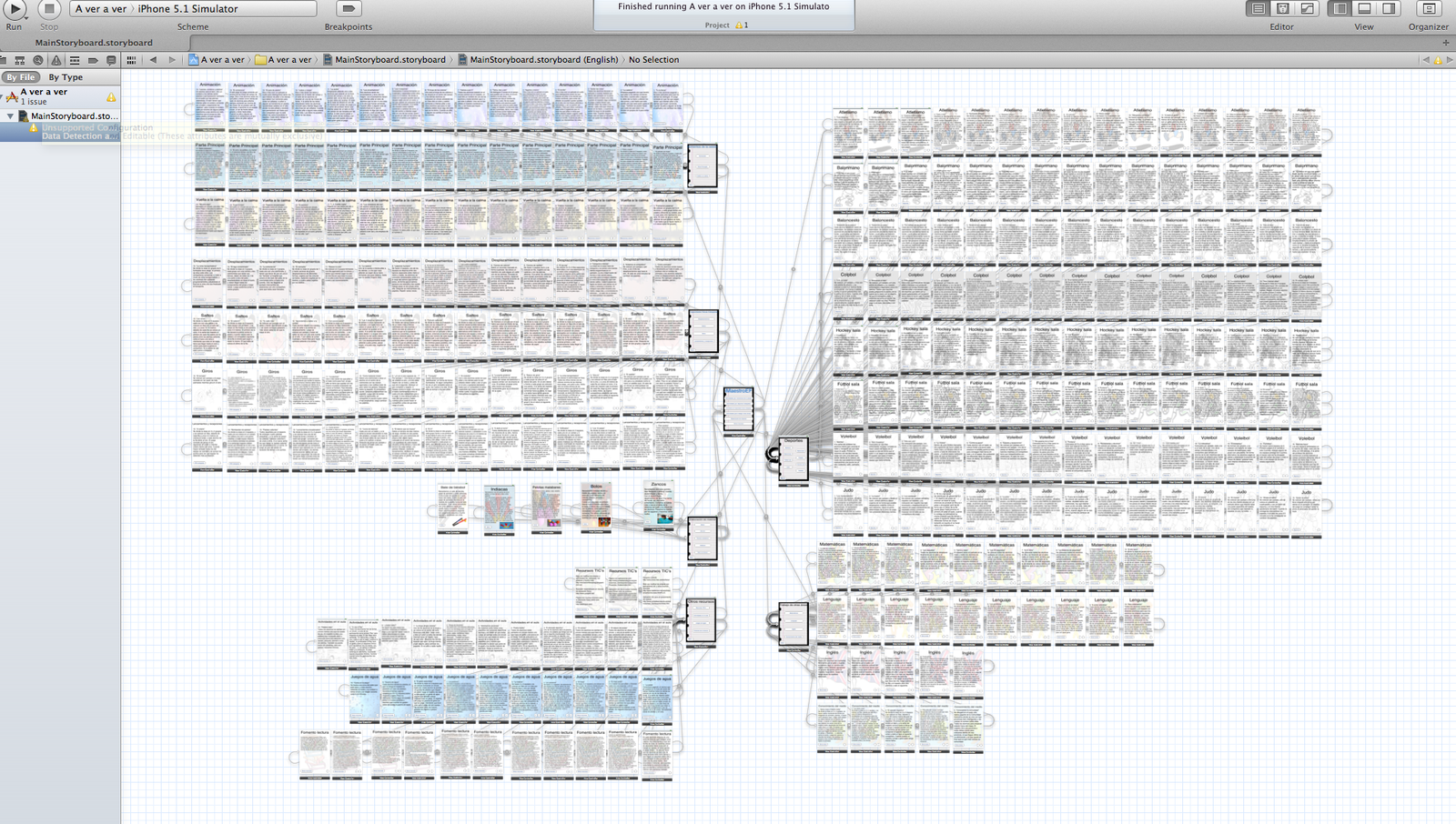Add a new tab with plus button
1456x824 pixels.
(x=1445, y=43)
